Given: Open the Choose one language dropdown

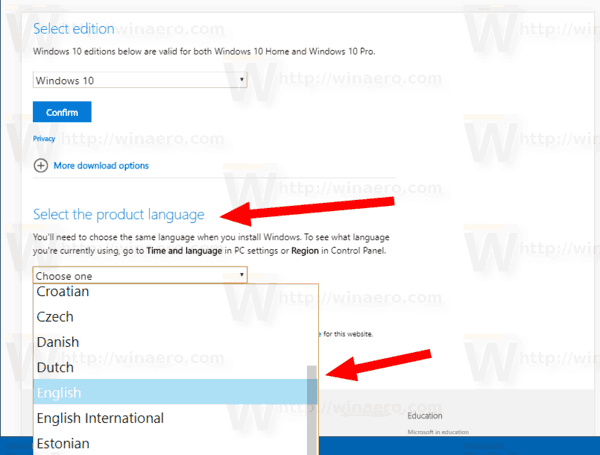Looking at the screenshot, I should [x=140, y=275].
